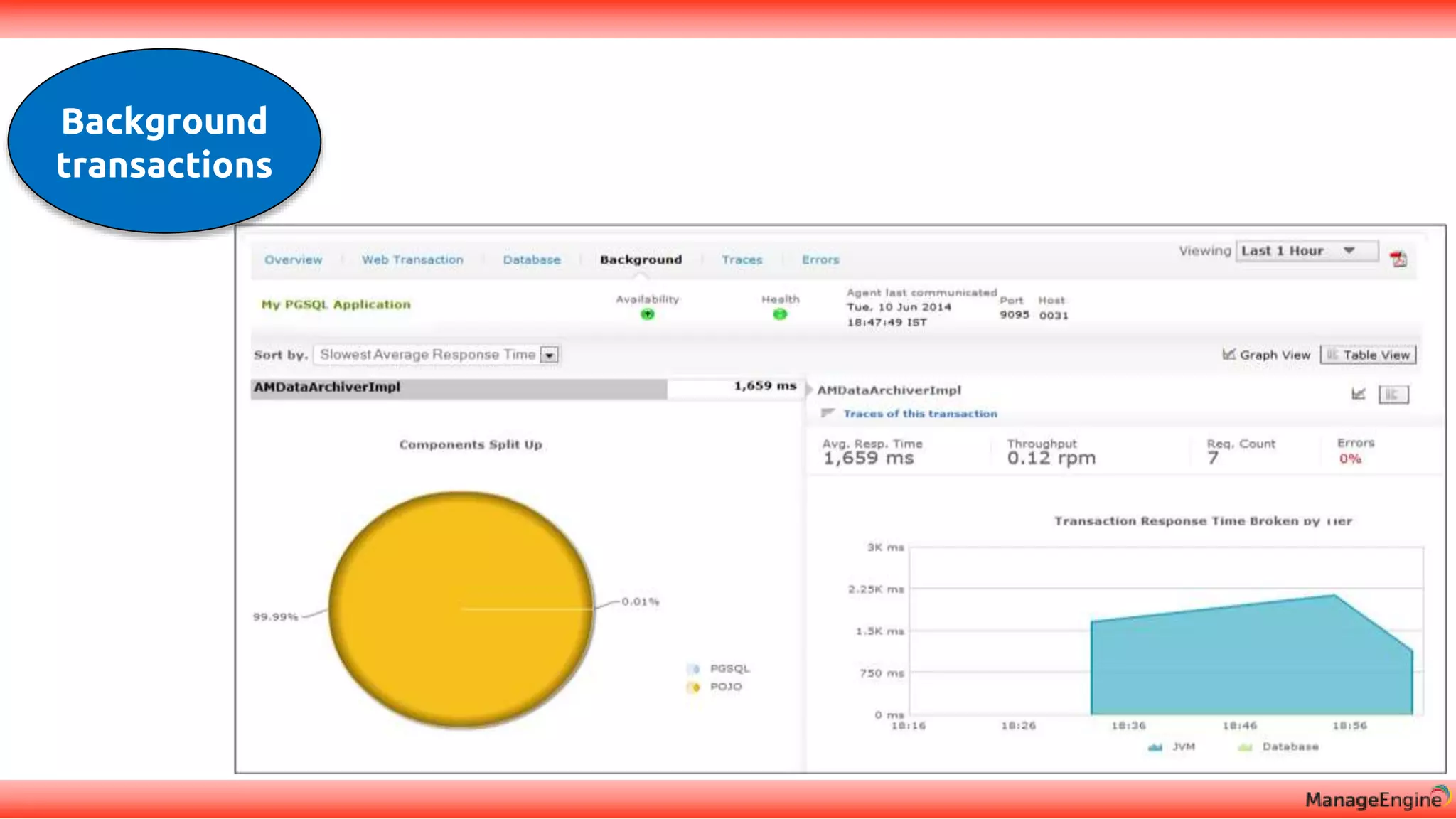This screenshot has height=819, width=1456.
Task: Click the JVM legend icon below the chart
Action: 1155,747
